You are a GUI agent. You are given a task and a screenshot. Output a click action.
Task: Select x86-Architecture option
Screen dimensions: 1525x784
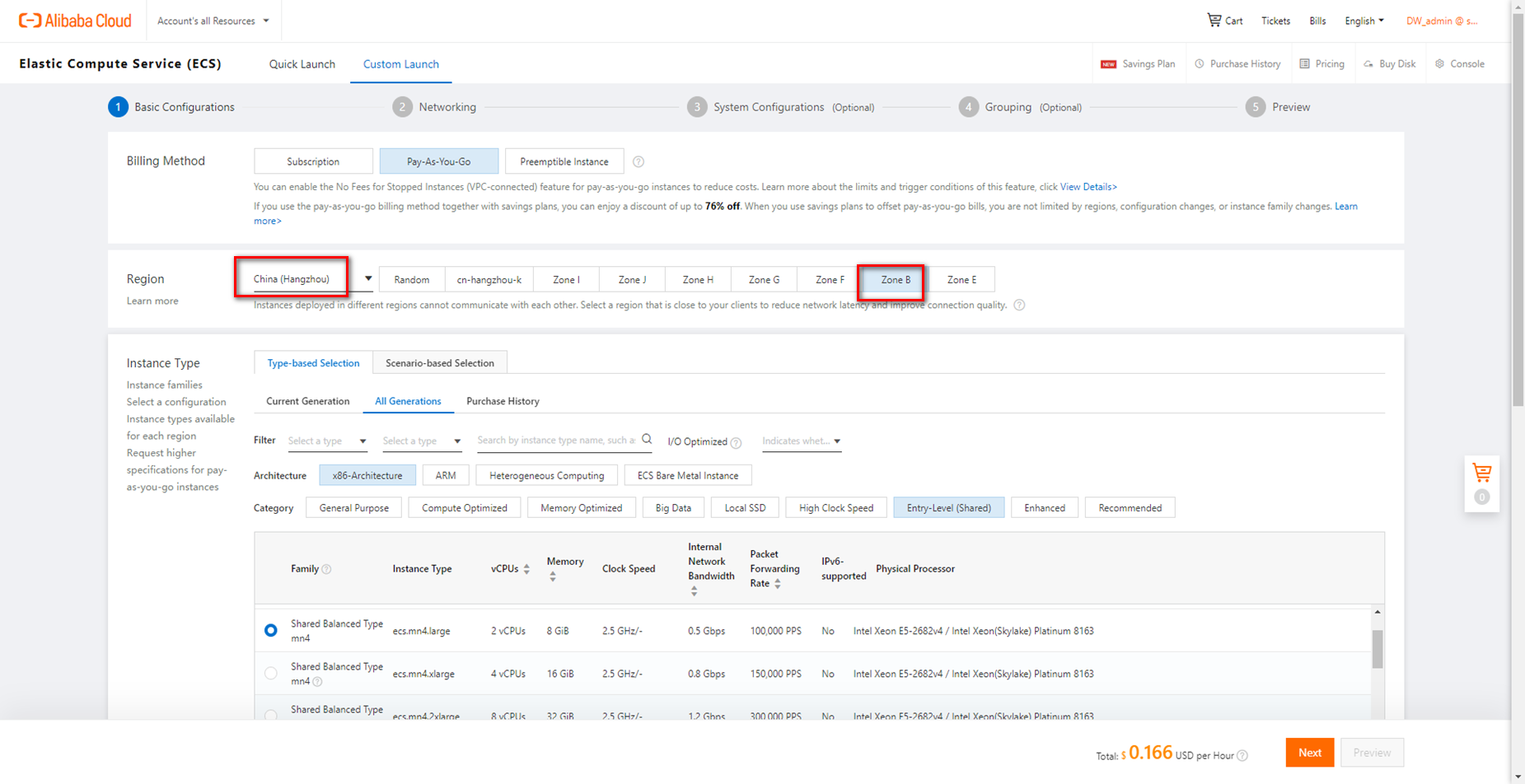(x=367, y=475)
